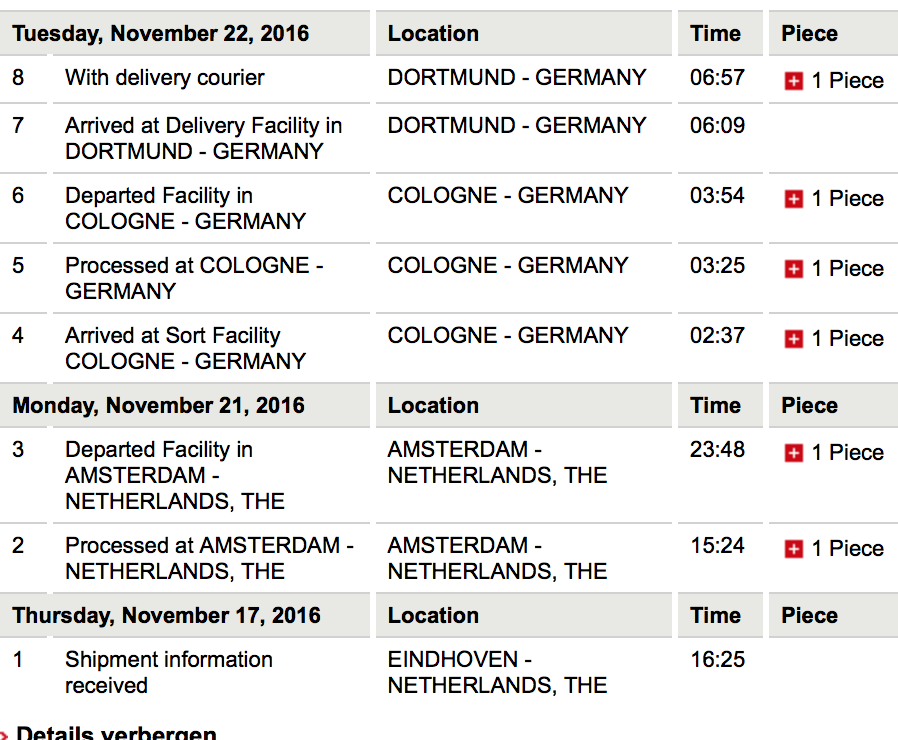
Task: Expand piece for Departed Facility in AMSTERDAM
Action: click(x=794, y=454)
